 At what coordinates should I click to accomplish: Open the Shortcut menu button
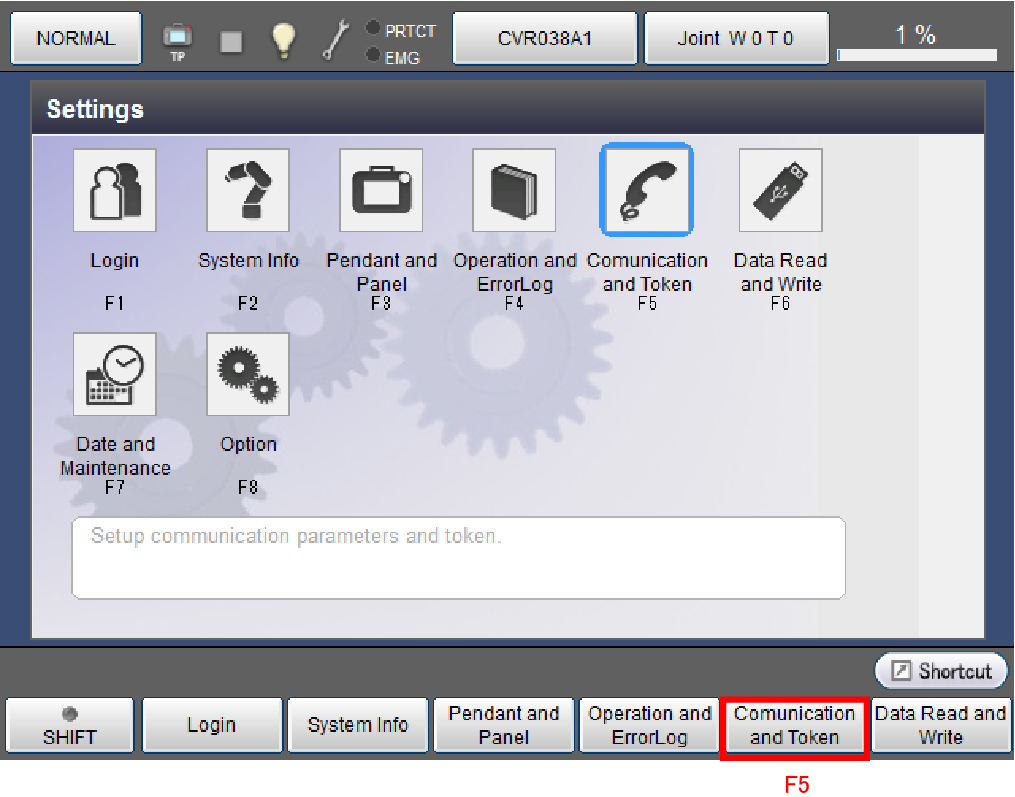(941, 671)
